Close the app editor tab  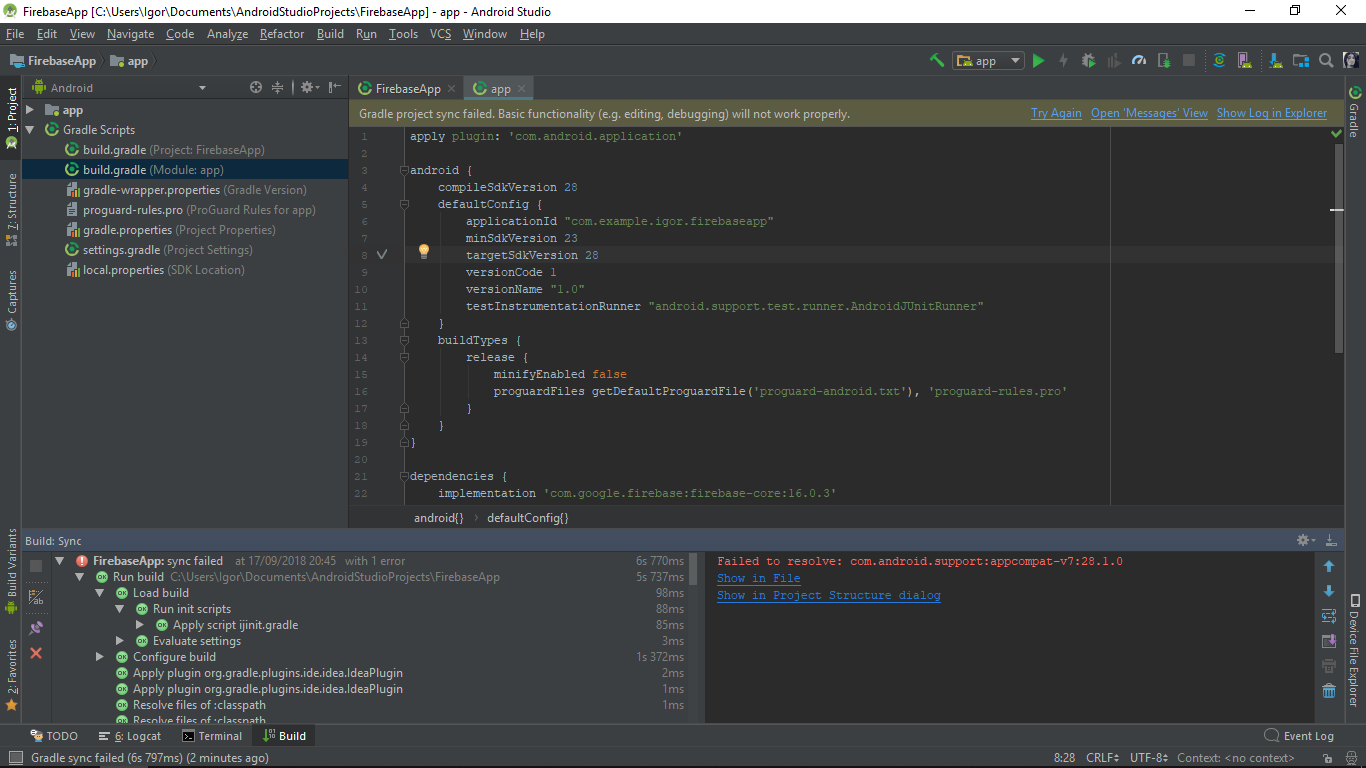tap(522, 88)
